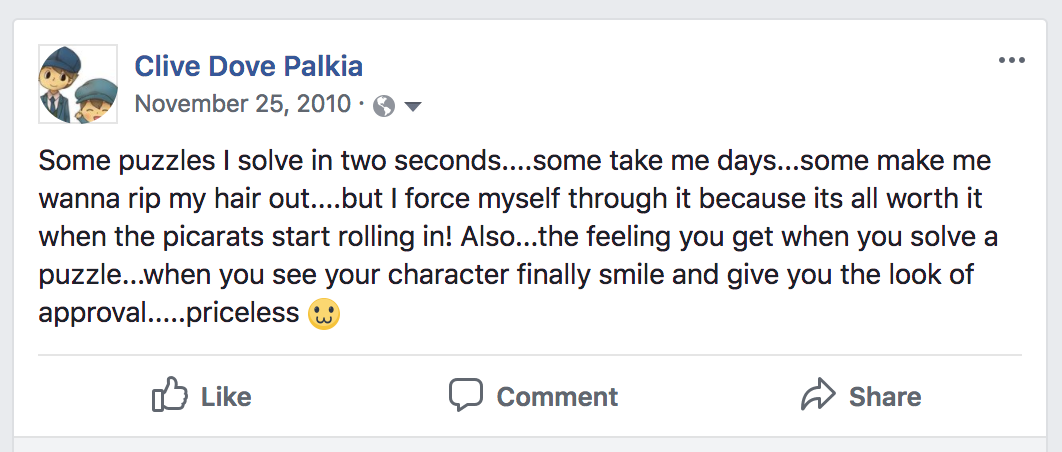
Task: Click the thumbs-up Like icon
Action: [170, 396]
